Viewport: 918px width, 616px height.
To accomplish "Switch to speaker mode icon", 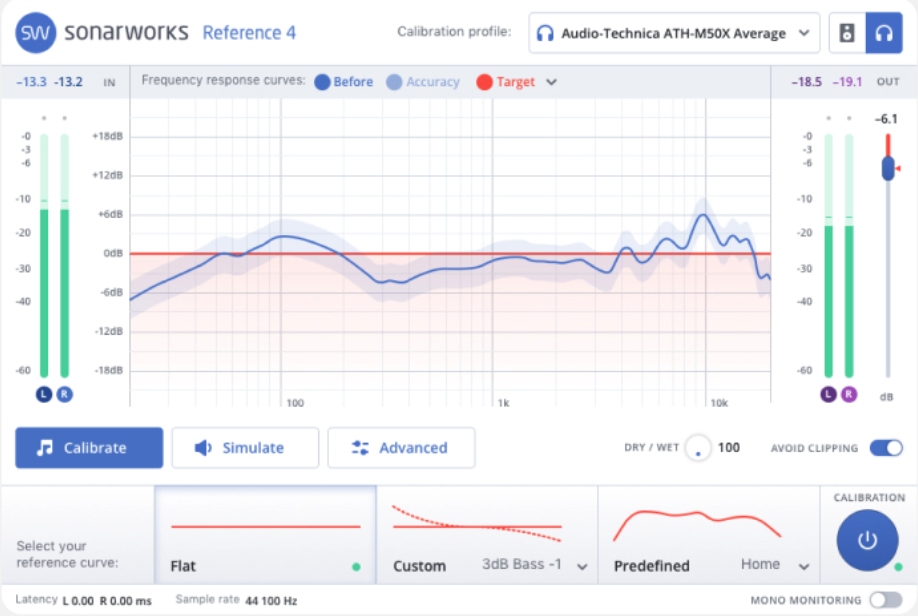I will coord(847,33).
